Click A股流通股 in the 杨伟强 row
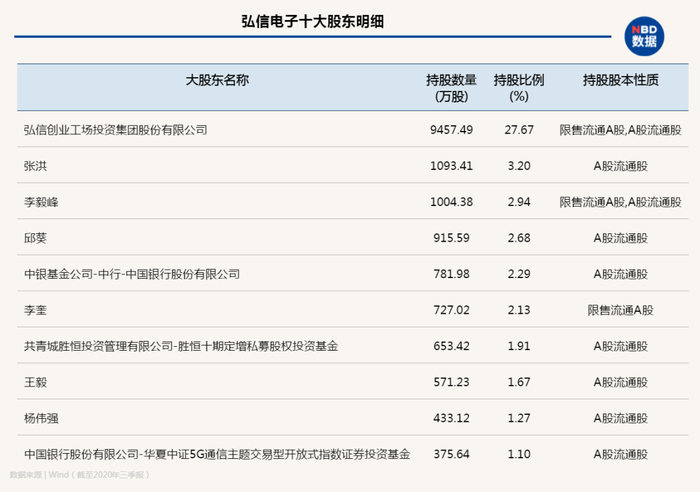 click(621, 419)
